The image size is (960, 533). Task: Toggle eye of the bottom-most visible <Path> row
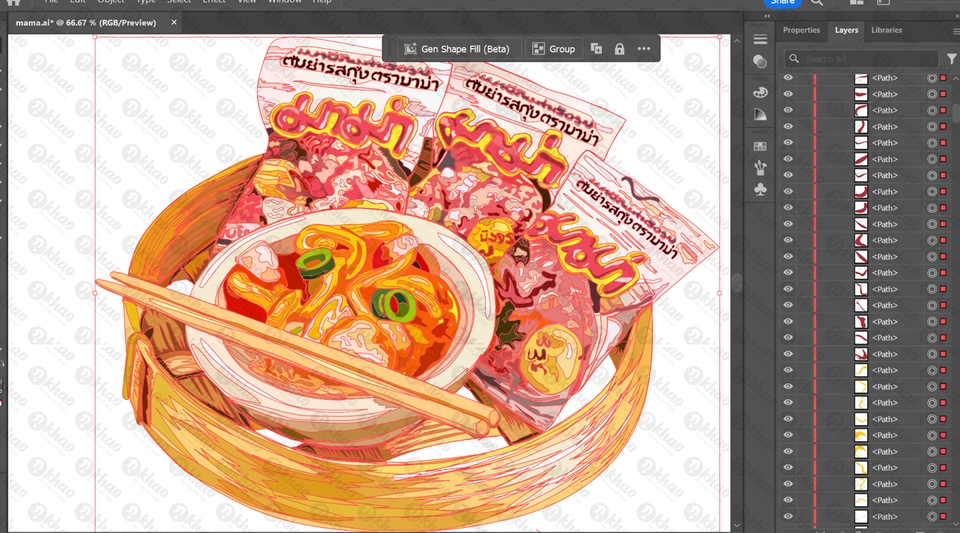[x=788, y=516]
